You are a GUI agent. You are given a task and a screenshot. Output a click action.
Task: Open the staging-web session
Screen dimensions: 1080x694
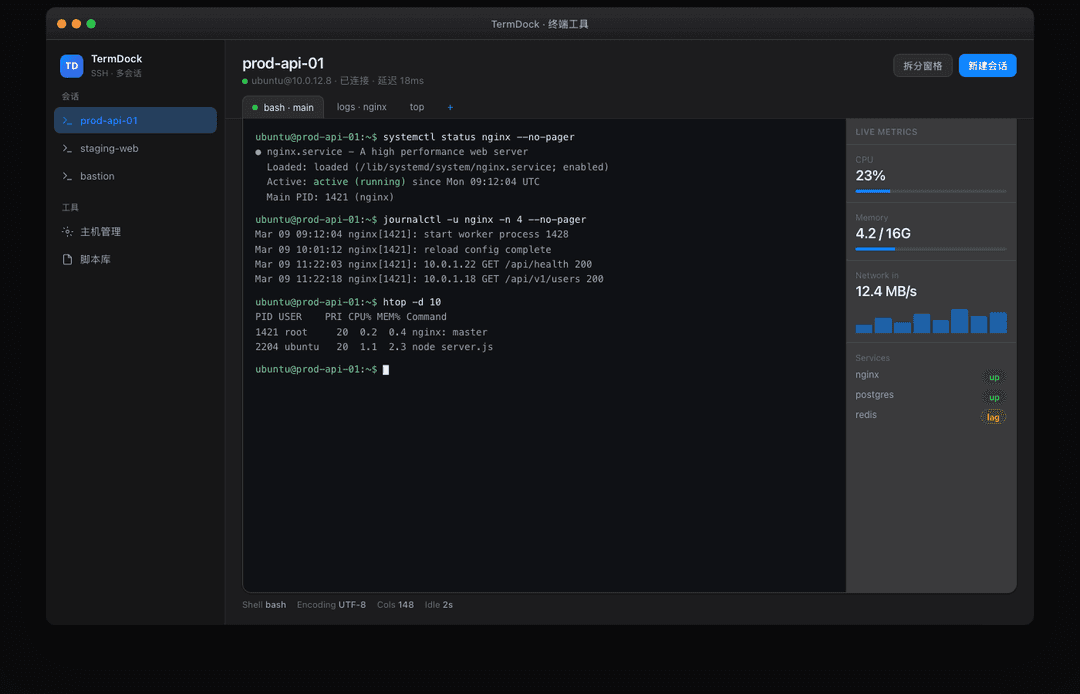(135, 149)
